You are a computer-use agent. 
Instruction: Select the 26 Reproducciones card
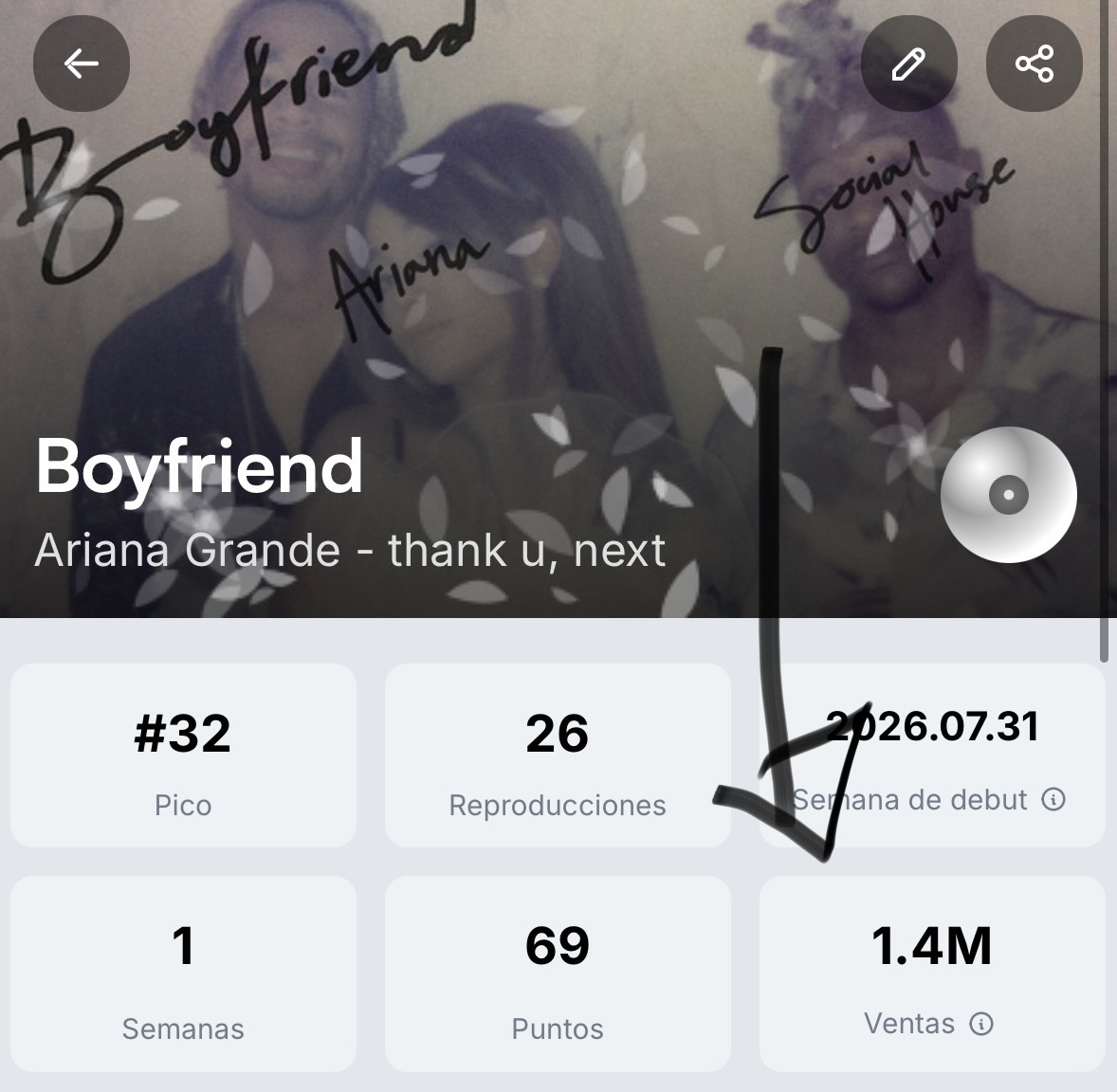click(558, 755)
